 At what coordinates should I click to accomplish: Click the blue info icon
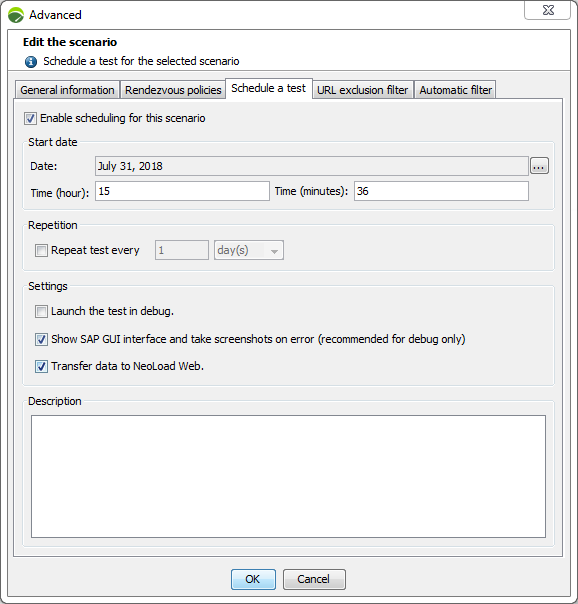pyautogui.click(x=31, y=62)
